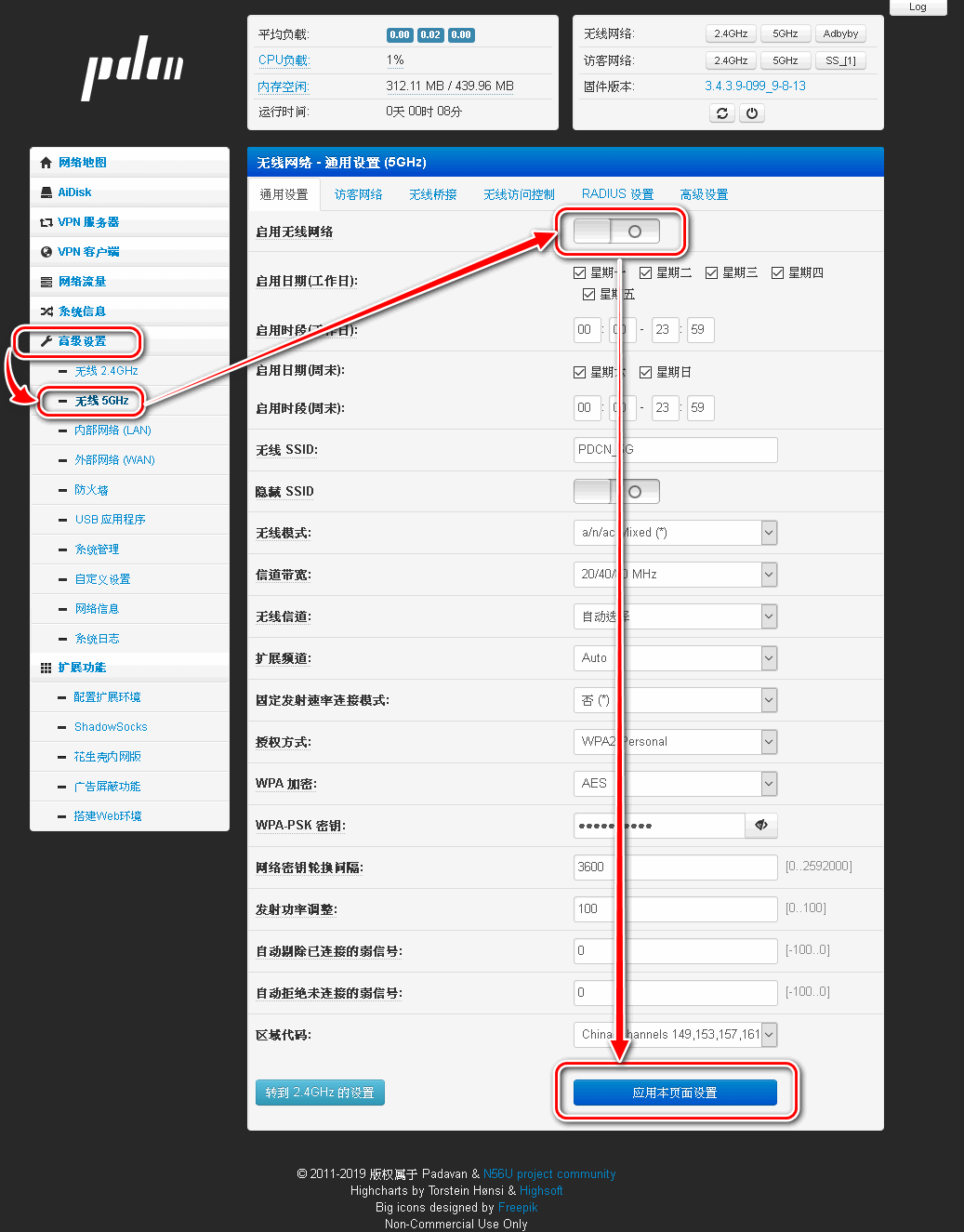Screen dimensions: 964x1232
Task: Open AiDisk in the sidebar
Action: 129,192
